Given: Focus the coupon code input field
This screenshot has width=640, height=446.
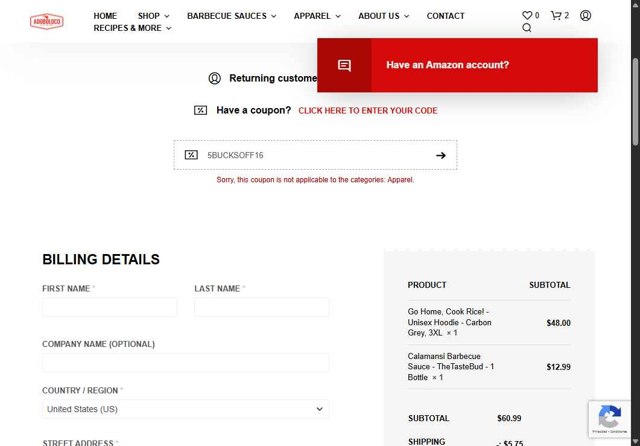Looking at the screenshot, I should coord(318,155).
